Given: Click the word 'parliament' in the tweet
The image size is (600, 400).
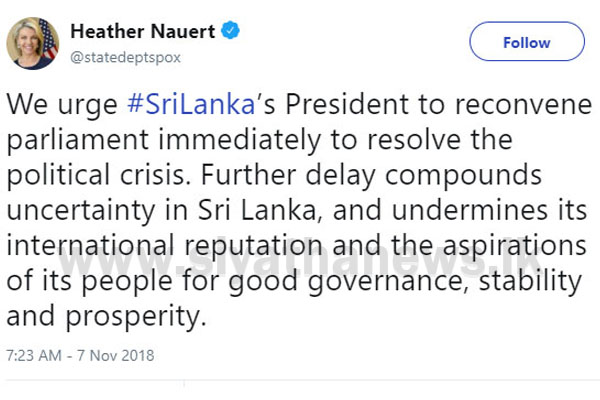Looking at the screenshot, I should pyautogui.click(x=78, y=140).
